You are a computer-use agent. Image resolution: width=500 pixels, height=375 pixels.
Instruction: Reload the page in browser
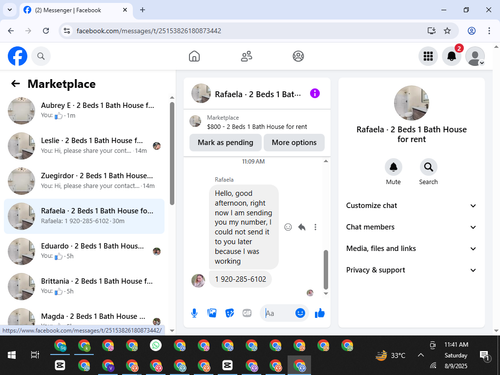coord(46,31)
